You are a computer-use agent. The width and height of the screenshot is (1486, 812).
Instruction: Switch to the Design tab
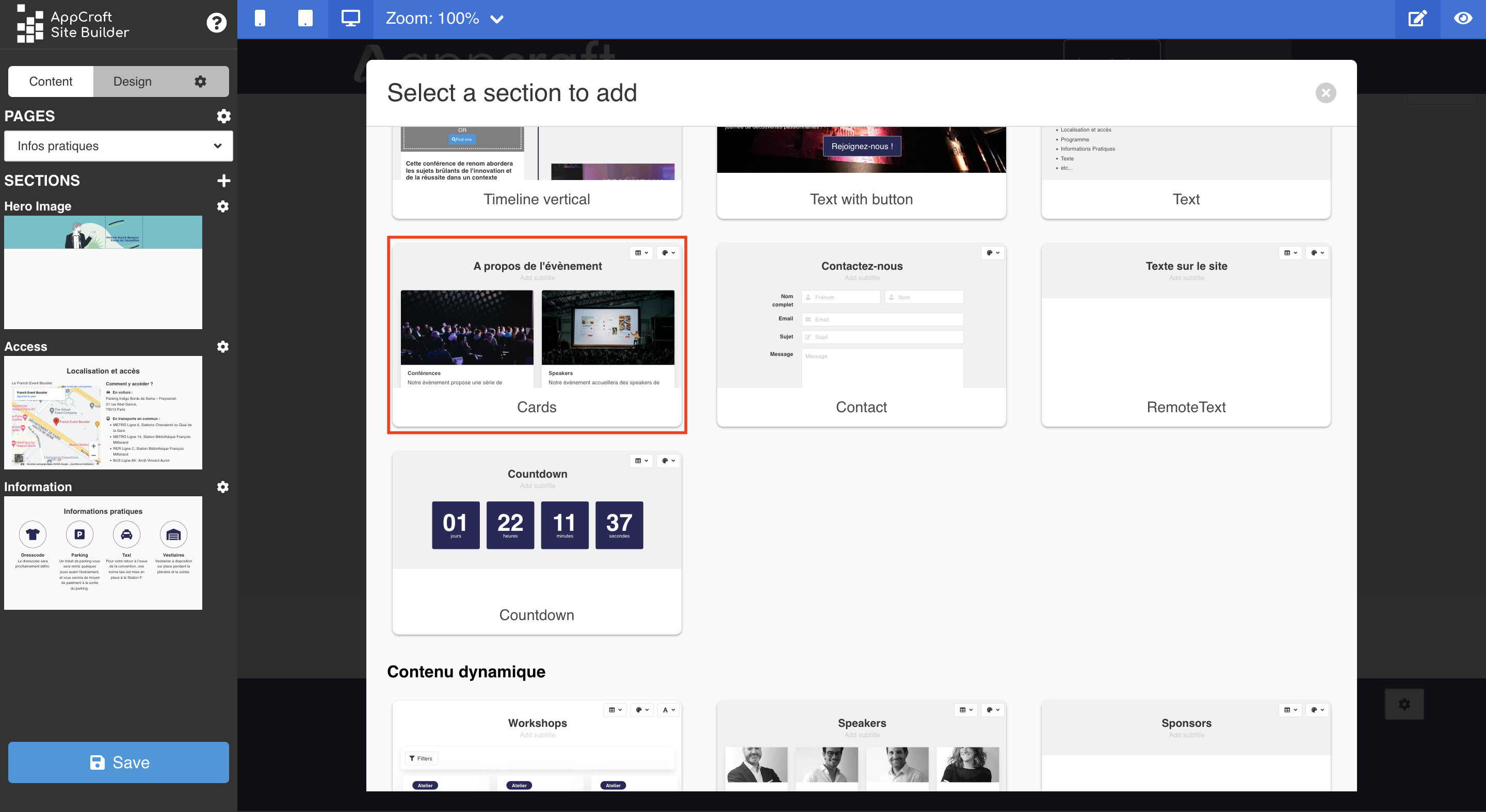pos(132,81)
